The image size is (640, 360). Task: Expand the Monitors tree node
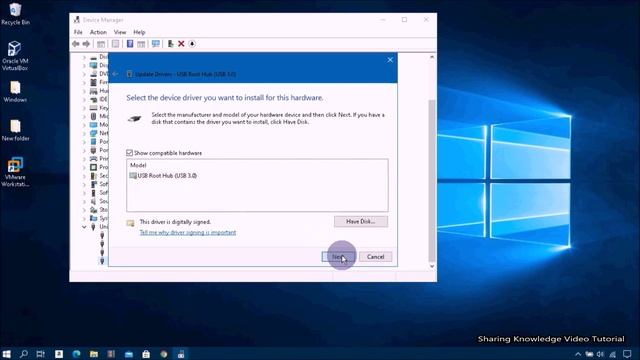[84, 125]
